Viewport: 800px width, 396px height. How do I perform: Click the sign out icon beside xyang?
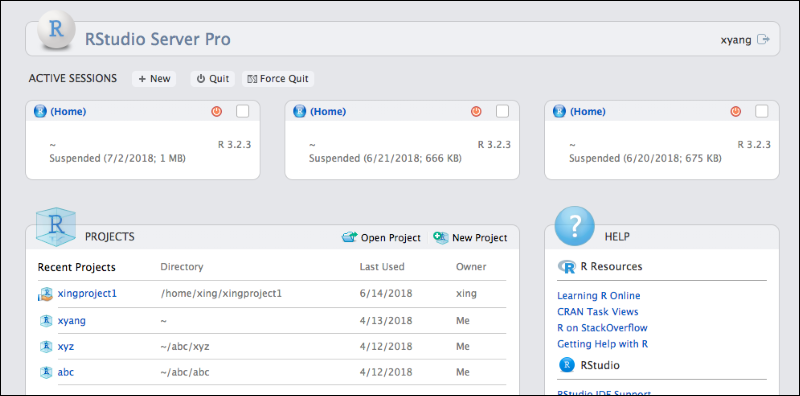763,39
